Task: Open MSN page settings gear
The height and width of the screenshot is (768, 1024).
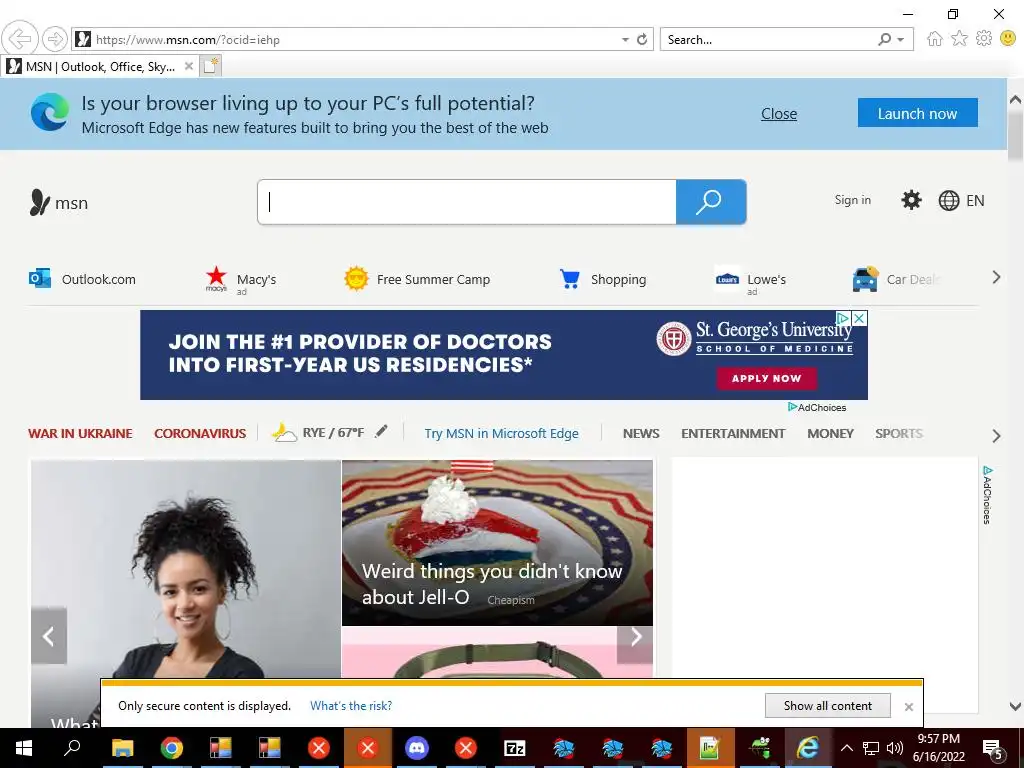Action: click(x=911, y=200)
